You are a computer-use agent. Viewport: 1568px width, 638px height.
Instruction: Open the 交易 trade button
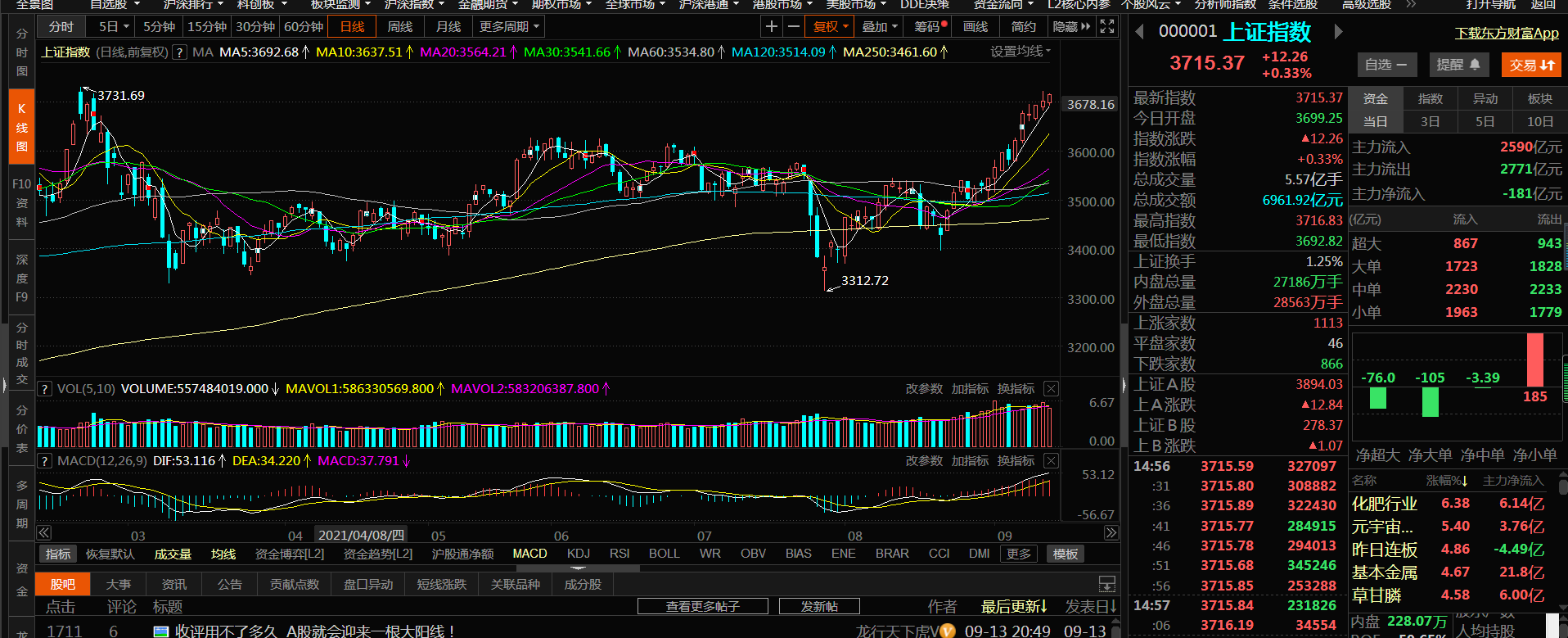1532,64
